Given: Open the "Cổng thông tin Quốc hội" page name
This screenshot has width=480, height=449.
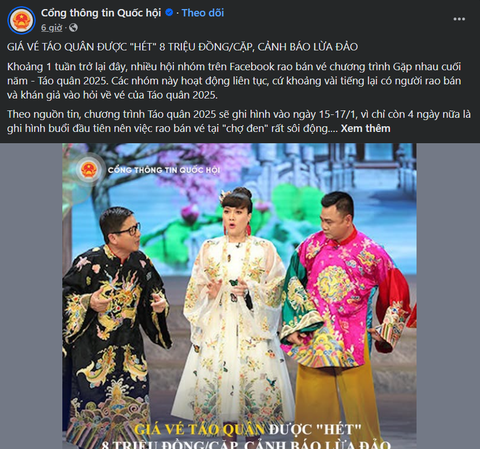Looking at the screenshot, I should click(101, 13).
